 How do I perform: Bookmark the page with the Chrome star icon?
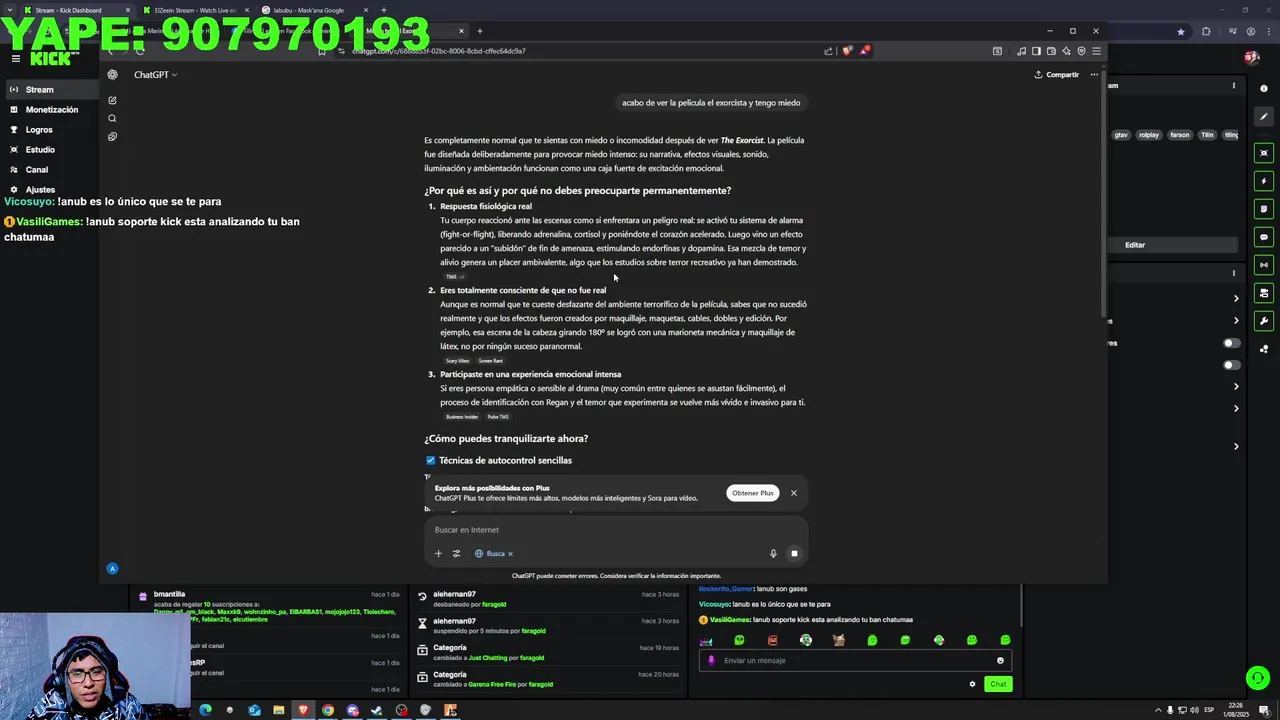[x=1181, y=31]
